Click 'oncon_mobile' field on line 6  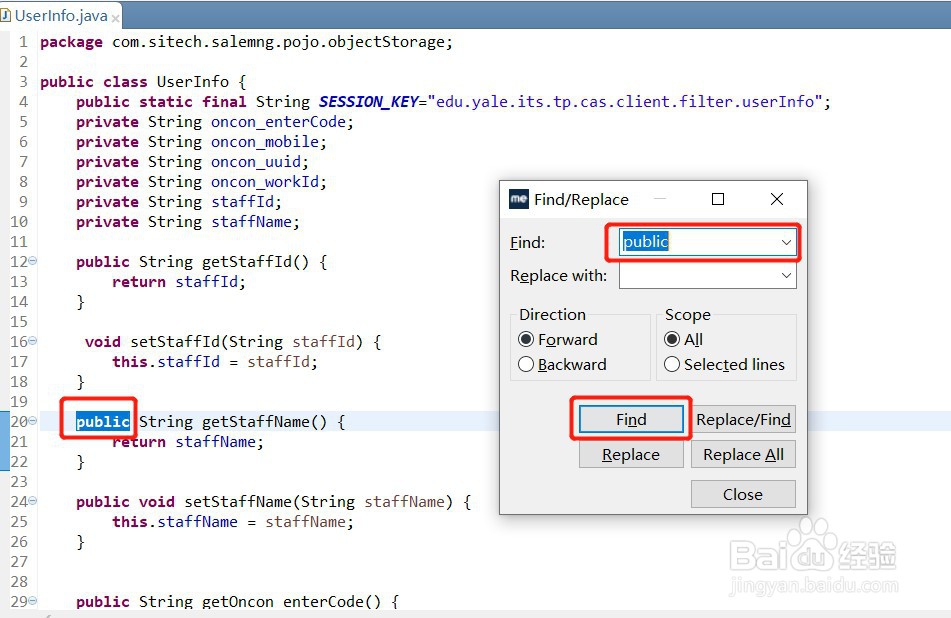click(265, 142)
